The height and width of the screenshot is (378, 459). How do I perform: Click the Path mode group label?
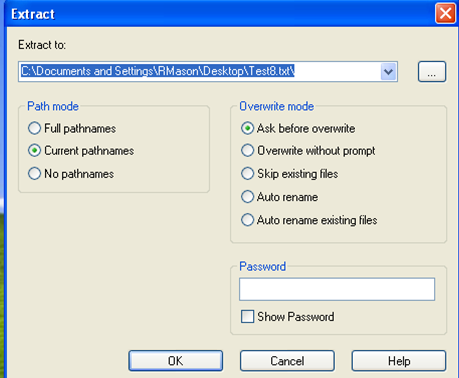[x=53, y=106]
